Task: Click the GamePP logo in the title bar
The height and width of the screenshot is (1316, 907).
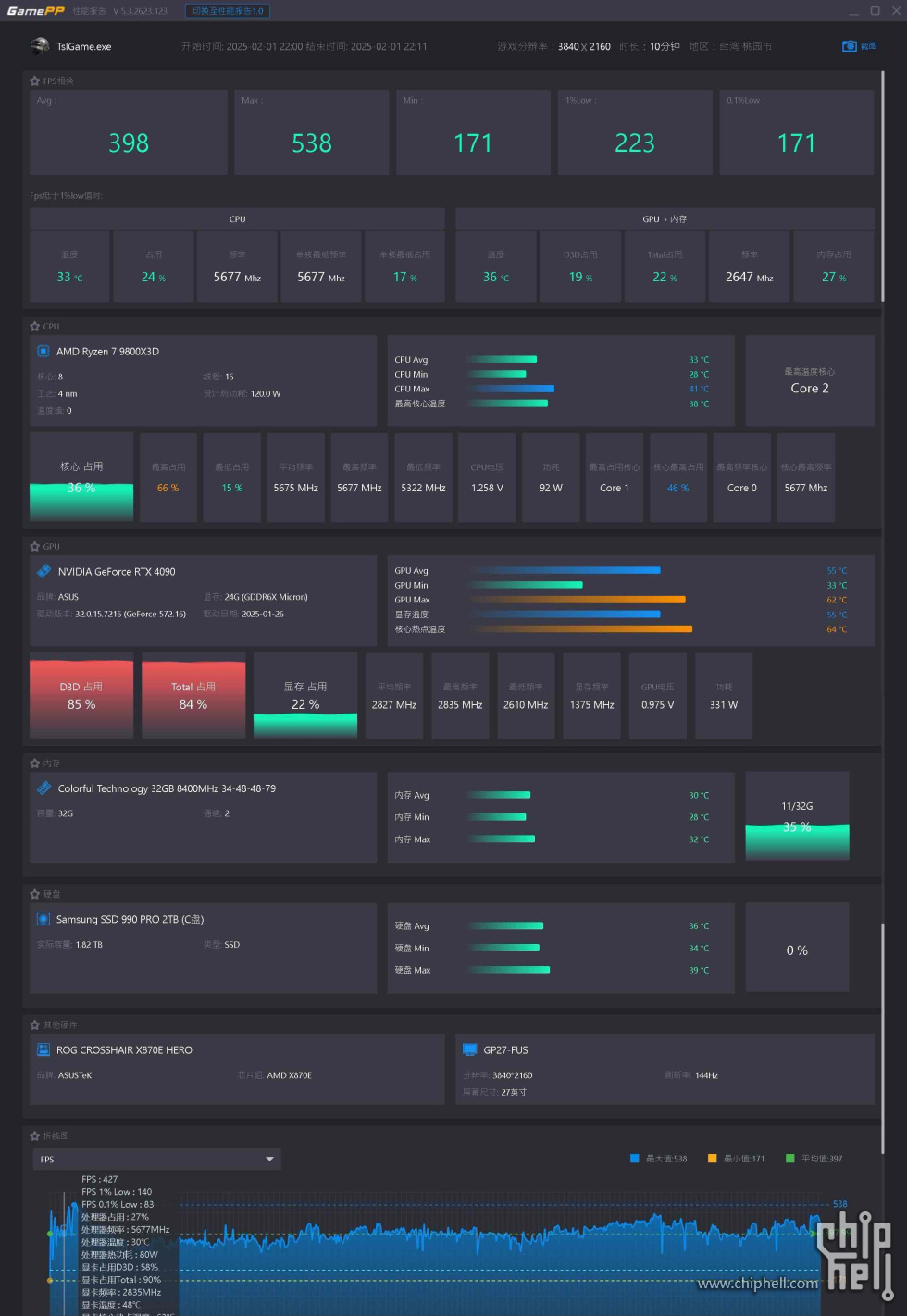Action: [x=35, y=11]
